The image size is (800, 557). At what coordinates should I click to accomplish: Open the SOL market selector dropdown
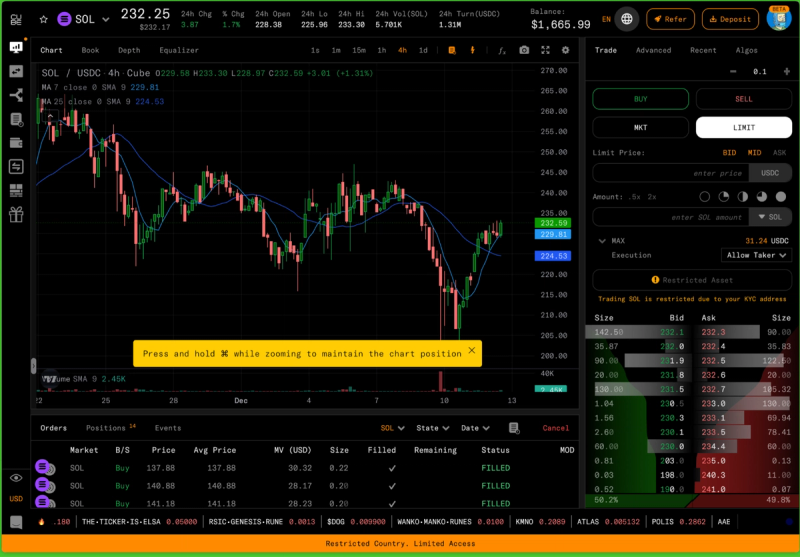tap(106, 19)
